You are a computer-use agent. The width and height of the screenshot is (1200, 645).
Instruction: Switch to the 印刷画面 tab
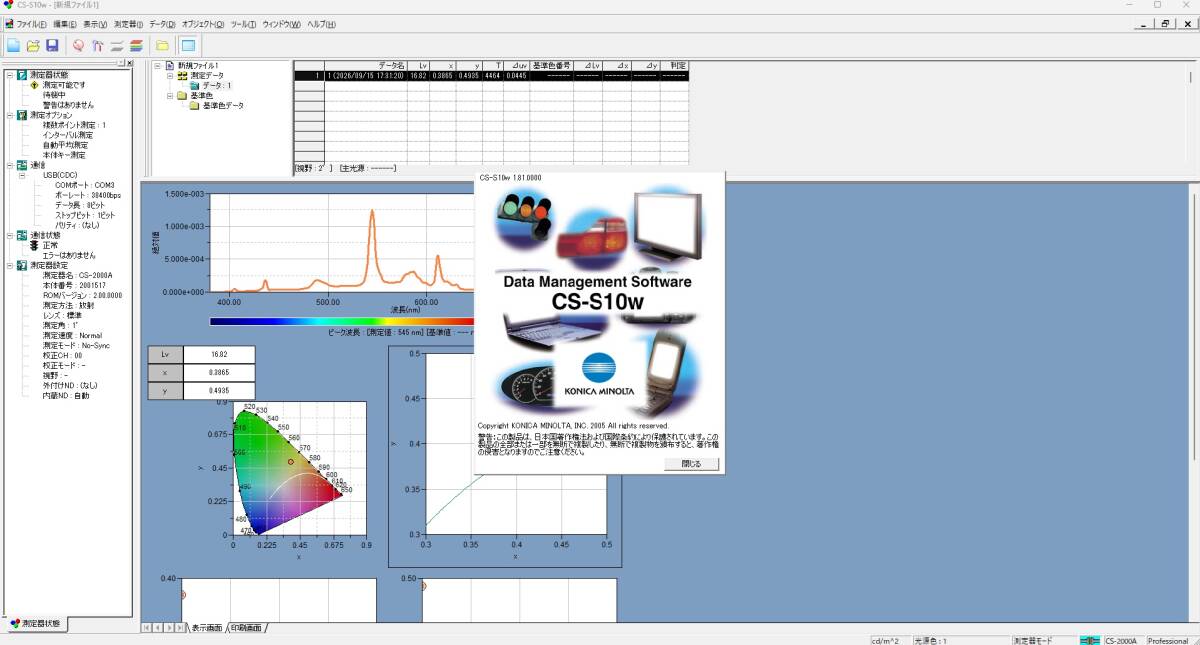[247, 628]
